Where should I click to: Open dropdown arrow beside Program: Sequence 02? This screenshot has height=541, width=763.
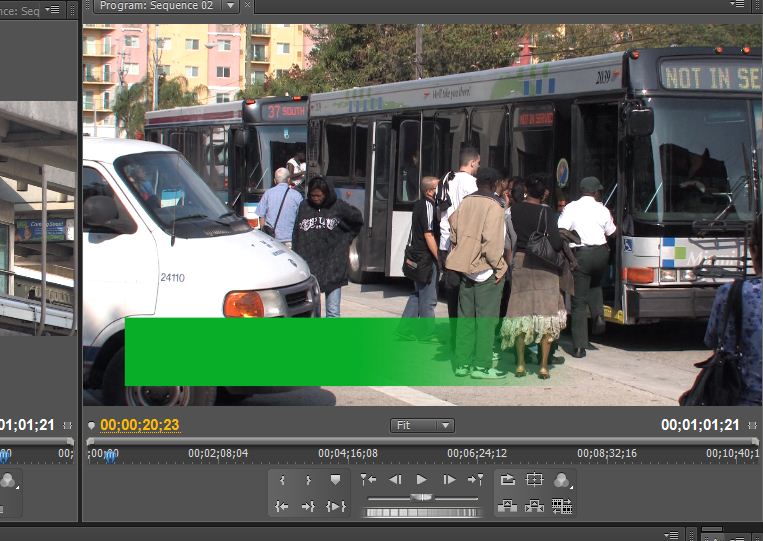[x=230, y=6]
